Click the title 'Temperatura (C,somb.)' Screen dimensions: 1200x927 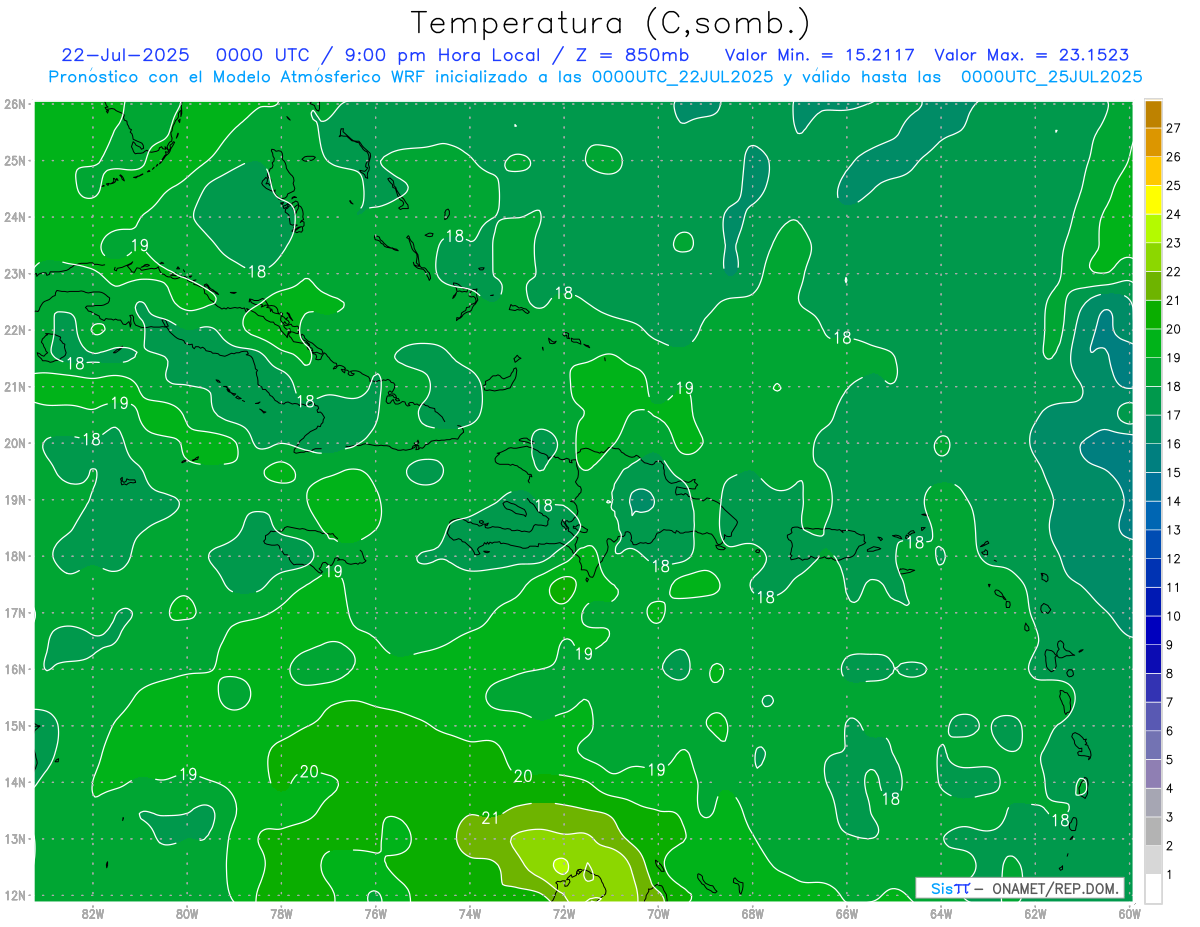coord(611,23)
